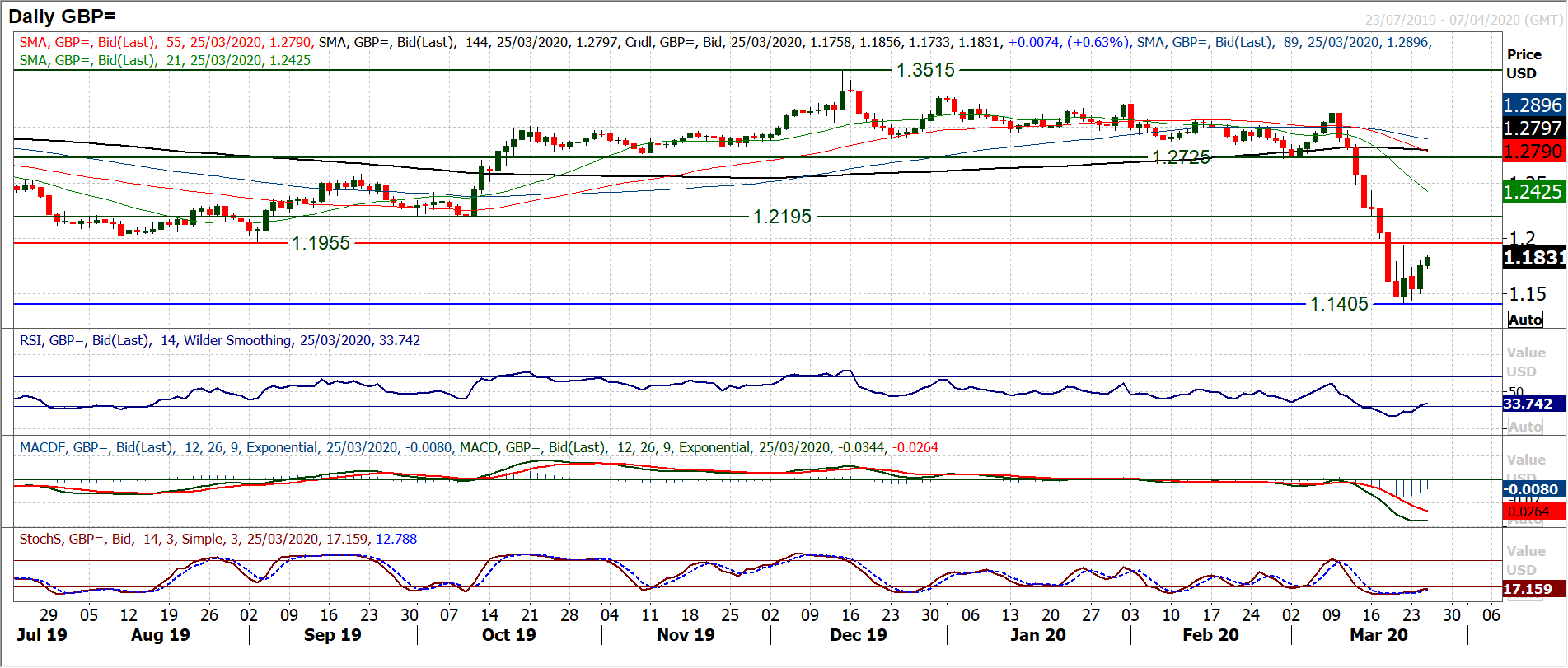Click the 1.1831 last price tag
Screen dimensions: 1568x668
tap(1533, 258)
